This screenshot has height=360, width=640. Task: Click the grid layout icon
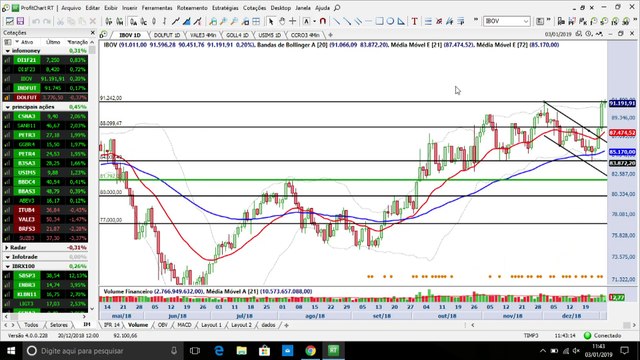tap(256, 21)
